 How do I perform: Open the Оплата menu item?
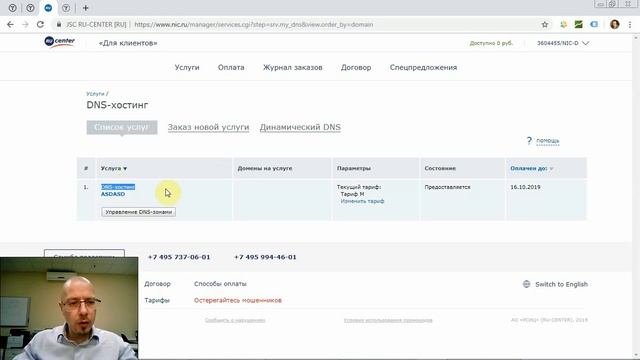231,67
